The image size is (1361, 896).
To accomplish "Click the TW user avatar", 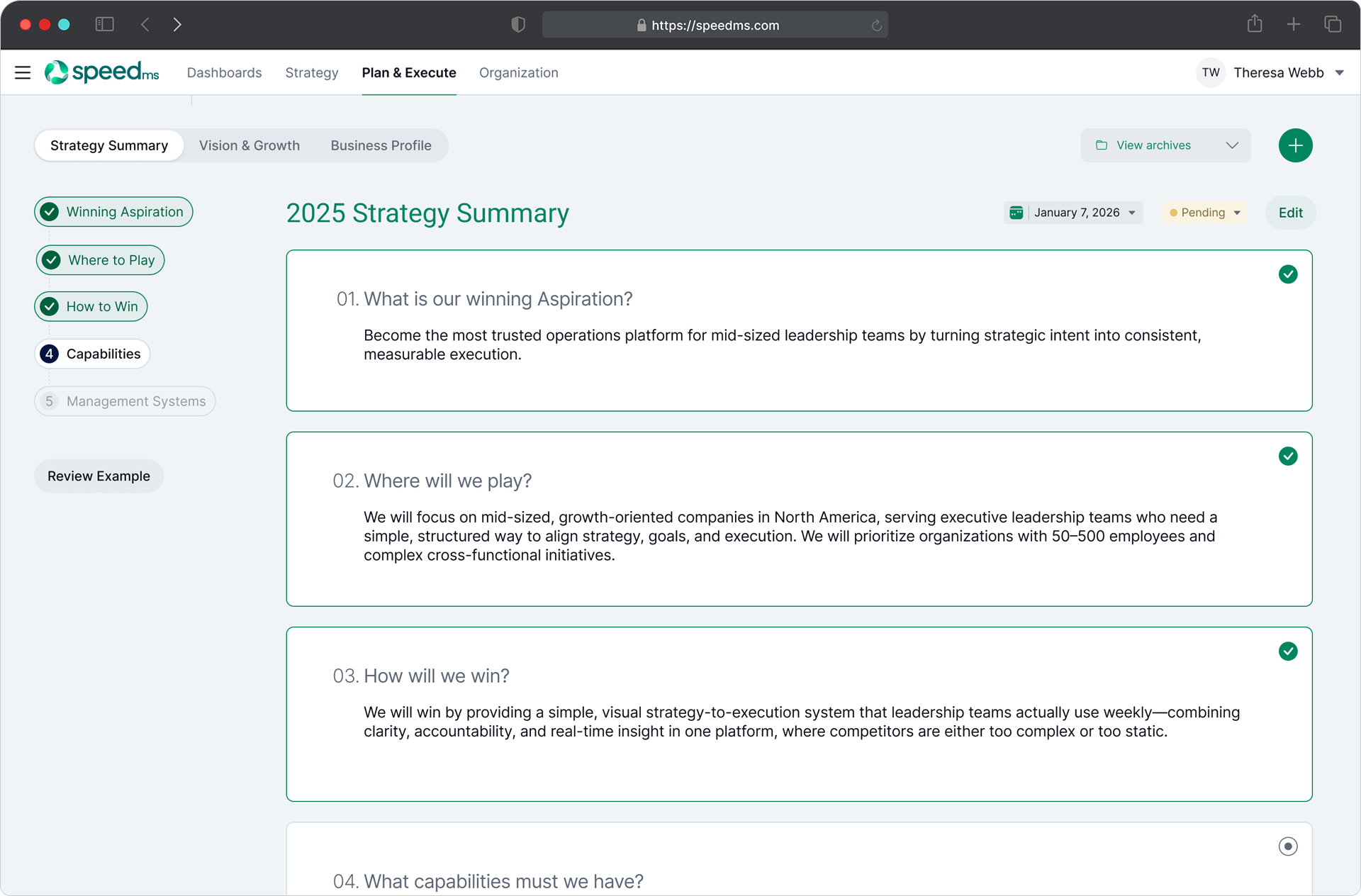I will 1210,72.
